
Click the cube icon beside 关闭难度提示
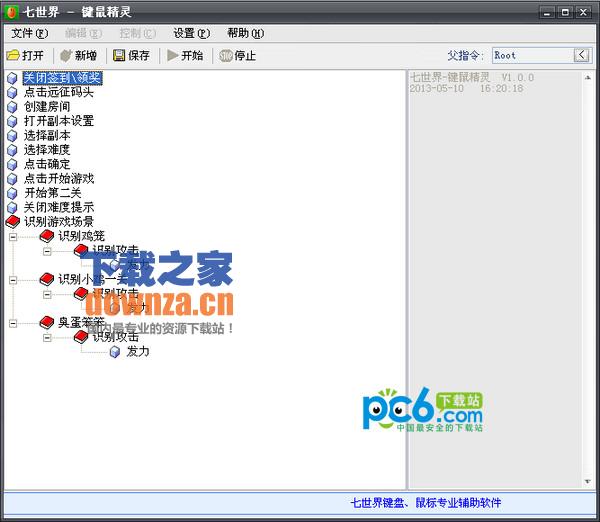(12, 208)
